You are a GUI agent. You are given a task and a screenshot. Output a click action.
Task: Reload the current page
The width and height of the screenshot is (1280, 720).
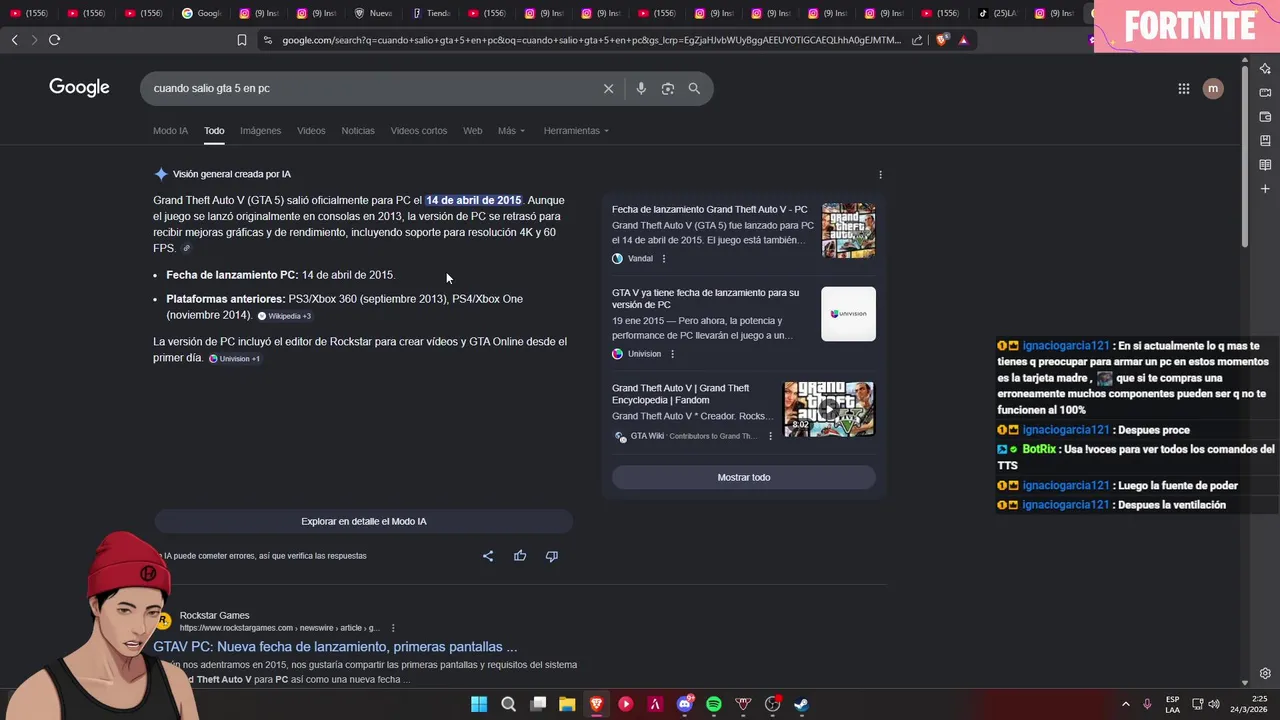(x=54, y=40)
